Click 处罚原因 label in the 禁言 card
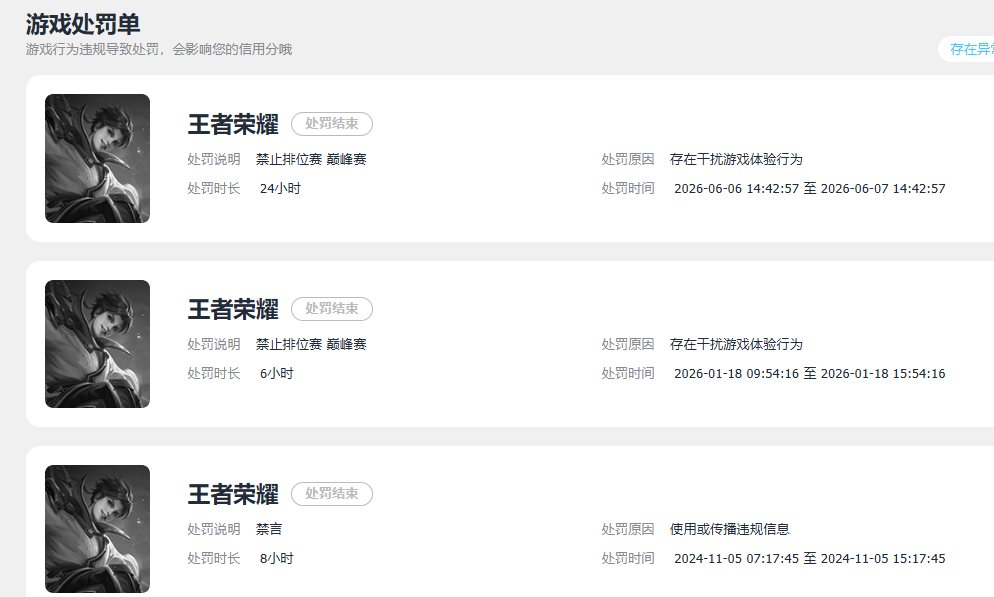 628,529
